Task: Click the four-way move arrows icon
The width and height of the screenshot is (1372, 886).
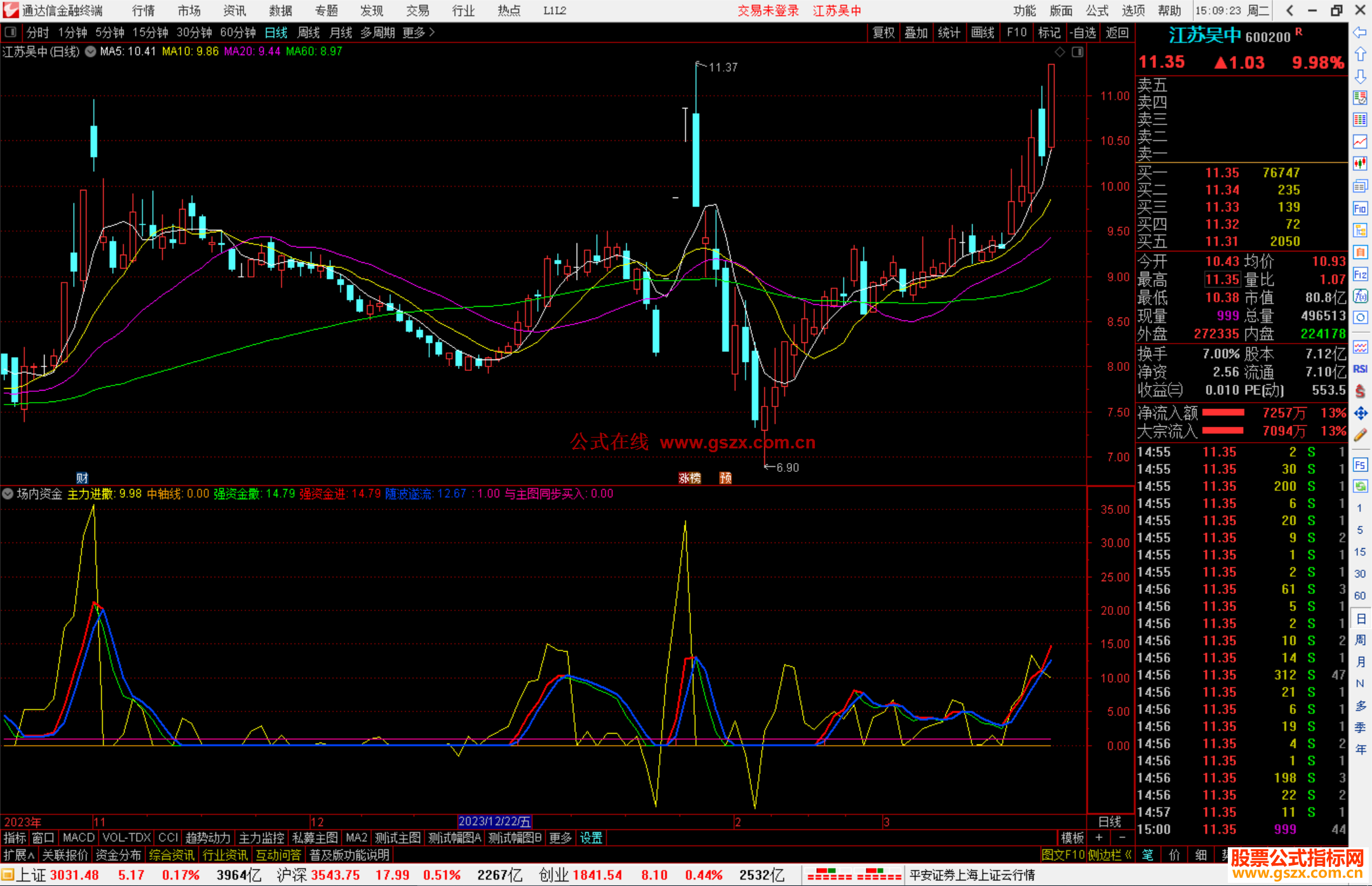Action: [x=1360, y=413]
